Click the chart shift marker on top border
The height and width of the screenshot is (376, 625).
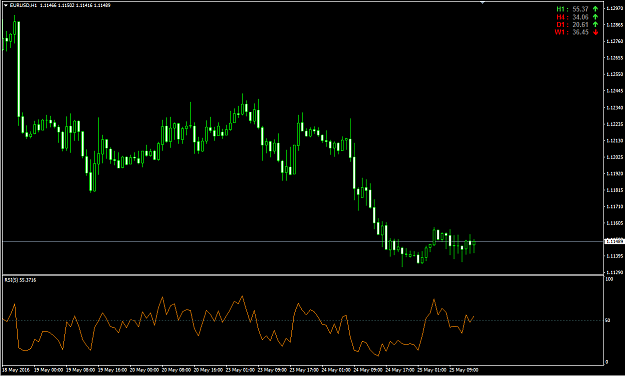pyautogui.click(x=483, y=2)
